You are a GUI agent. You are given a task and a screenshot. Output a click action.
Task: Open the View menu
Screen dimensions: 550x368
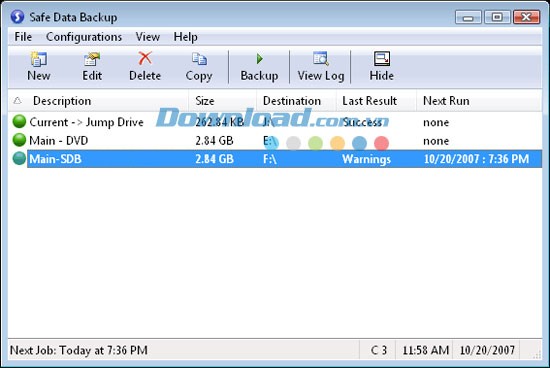point(148,37)
